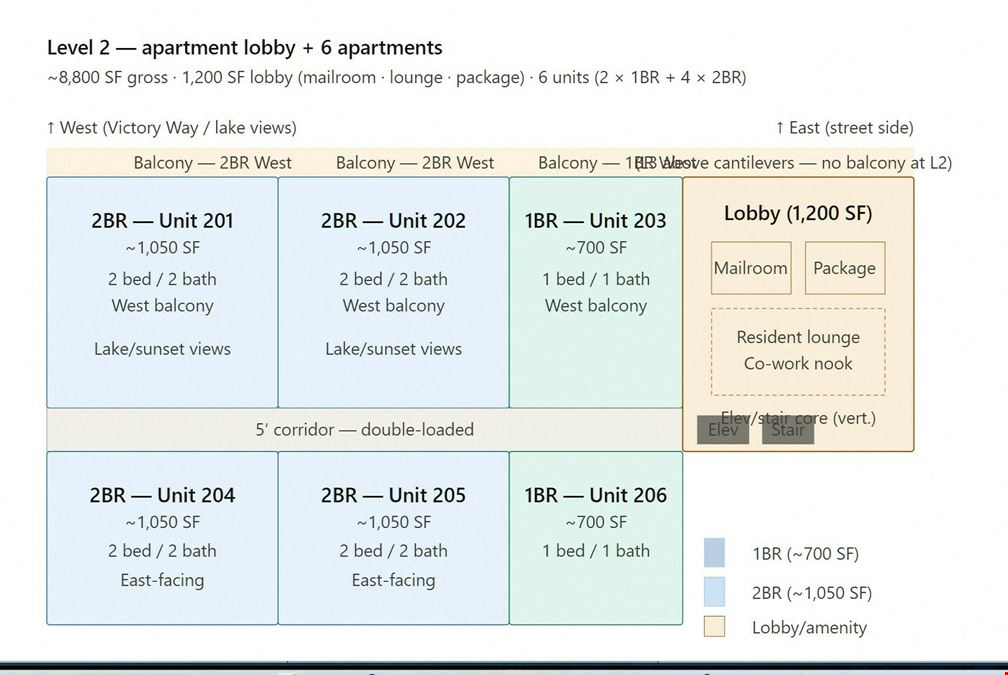Screen dimensions: 1008x675
Task: Click the 1BR legend color swatch
Action: click(714, 553)
